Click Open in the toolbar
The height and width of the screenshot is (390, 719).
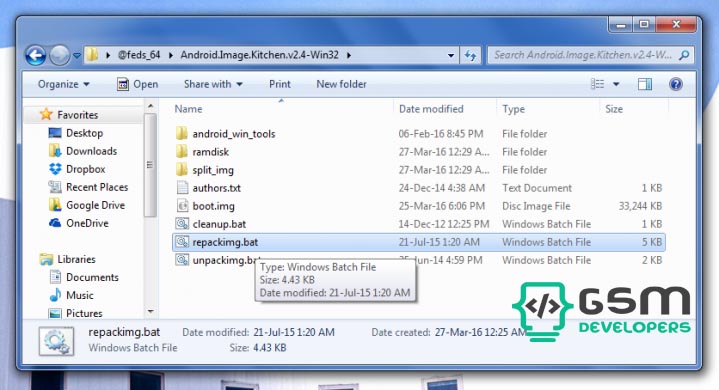click(x=138, y=84)
